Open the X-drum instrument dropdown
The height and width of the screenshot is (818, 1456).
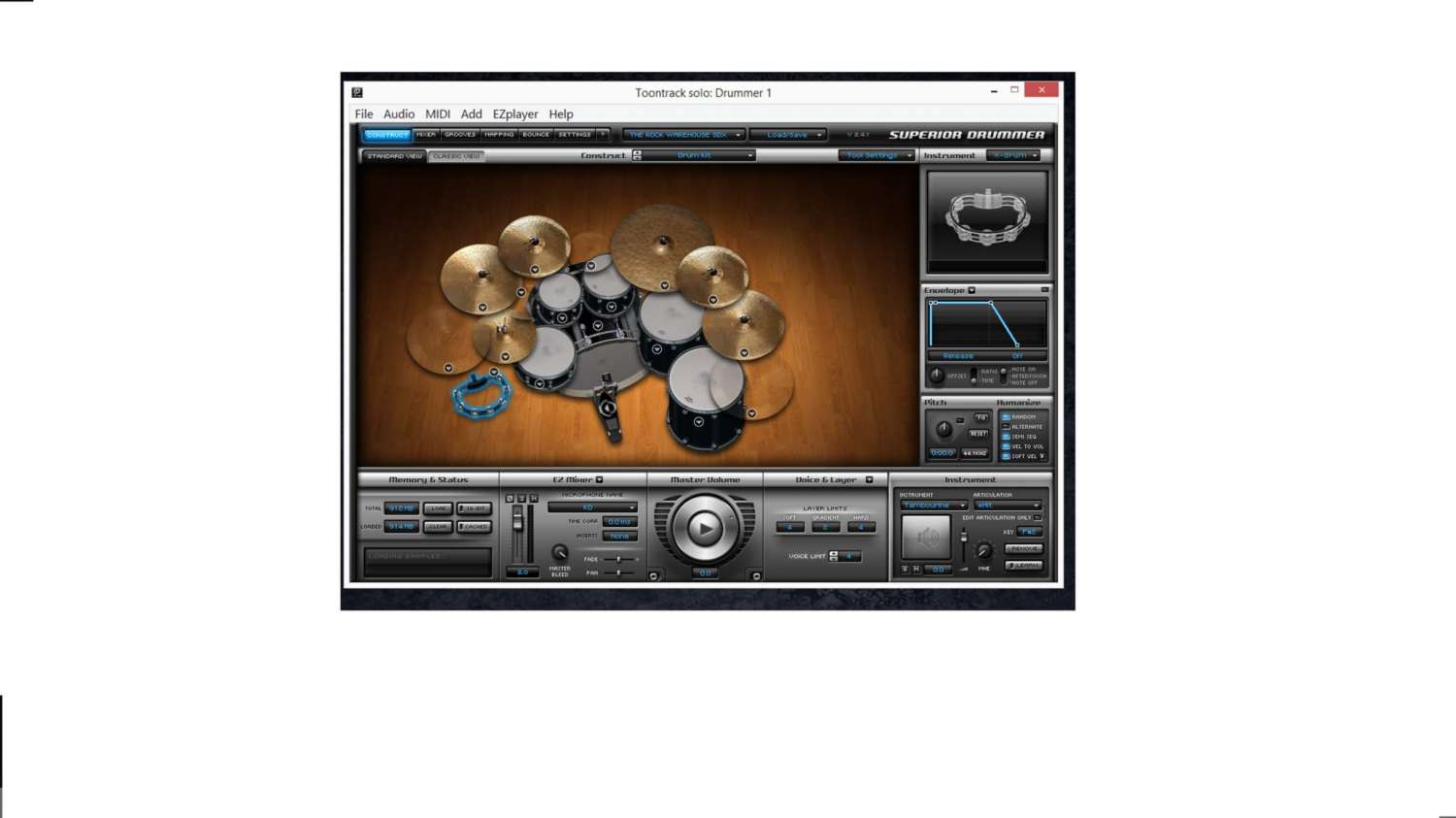coord(1013,155)
